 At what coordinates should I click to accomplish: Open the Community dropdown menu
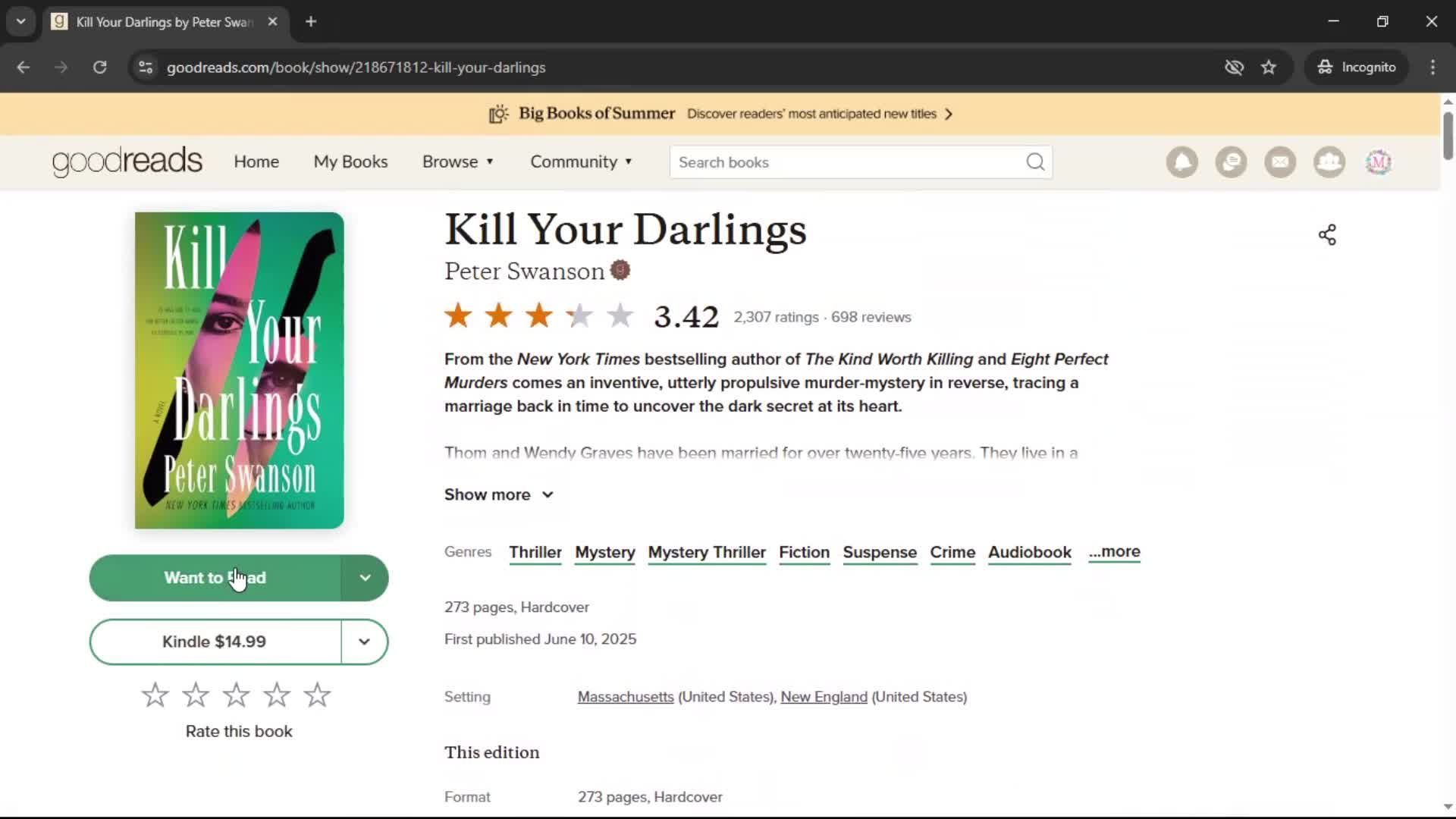click(581, 162)
